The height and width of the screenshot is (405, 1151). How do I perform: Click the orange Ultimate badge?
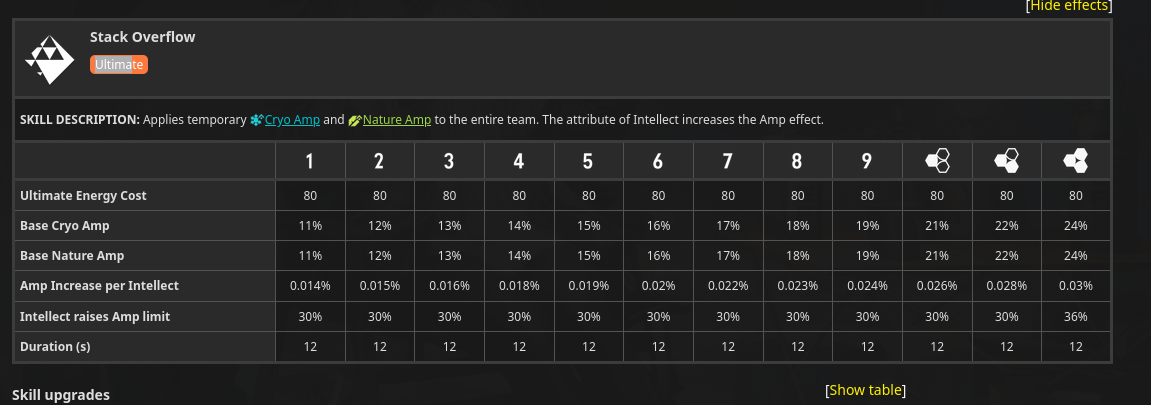[x=119, y=65]
